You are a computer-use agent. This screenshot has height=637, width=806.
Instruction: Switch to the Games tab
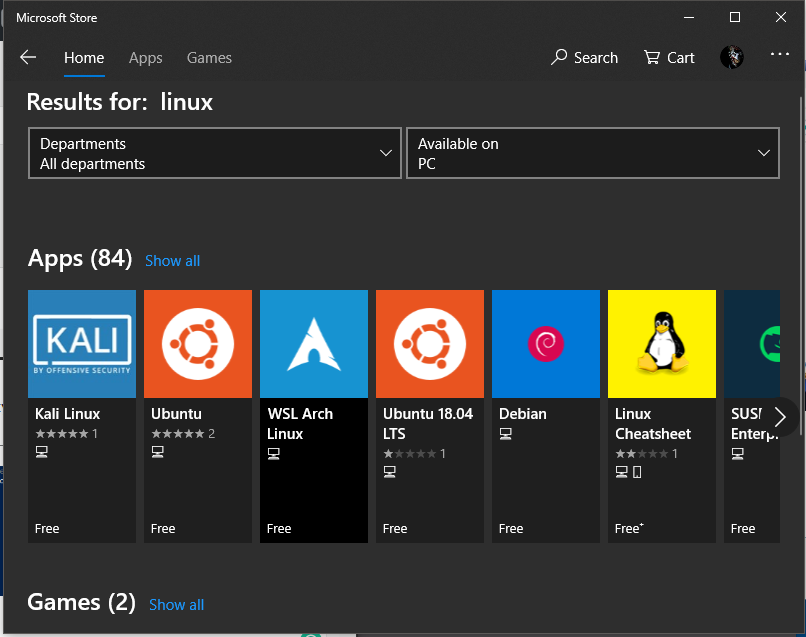[x=209, y=58]
